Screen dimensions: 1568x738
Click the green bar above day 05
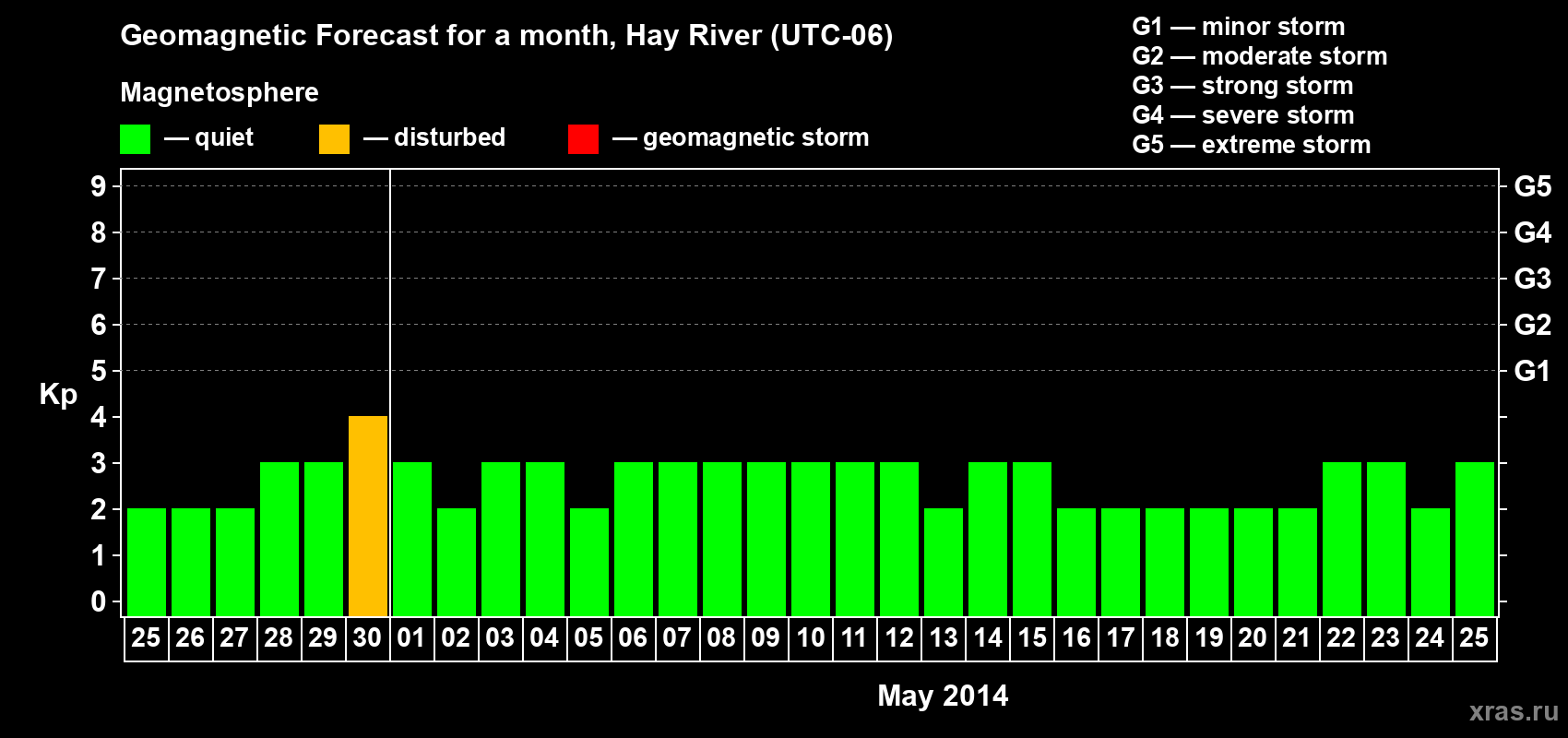pos(589,562)
